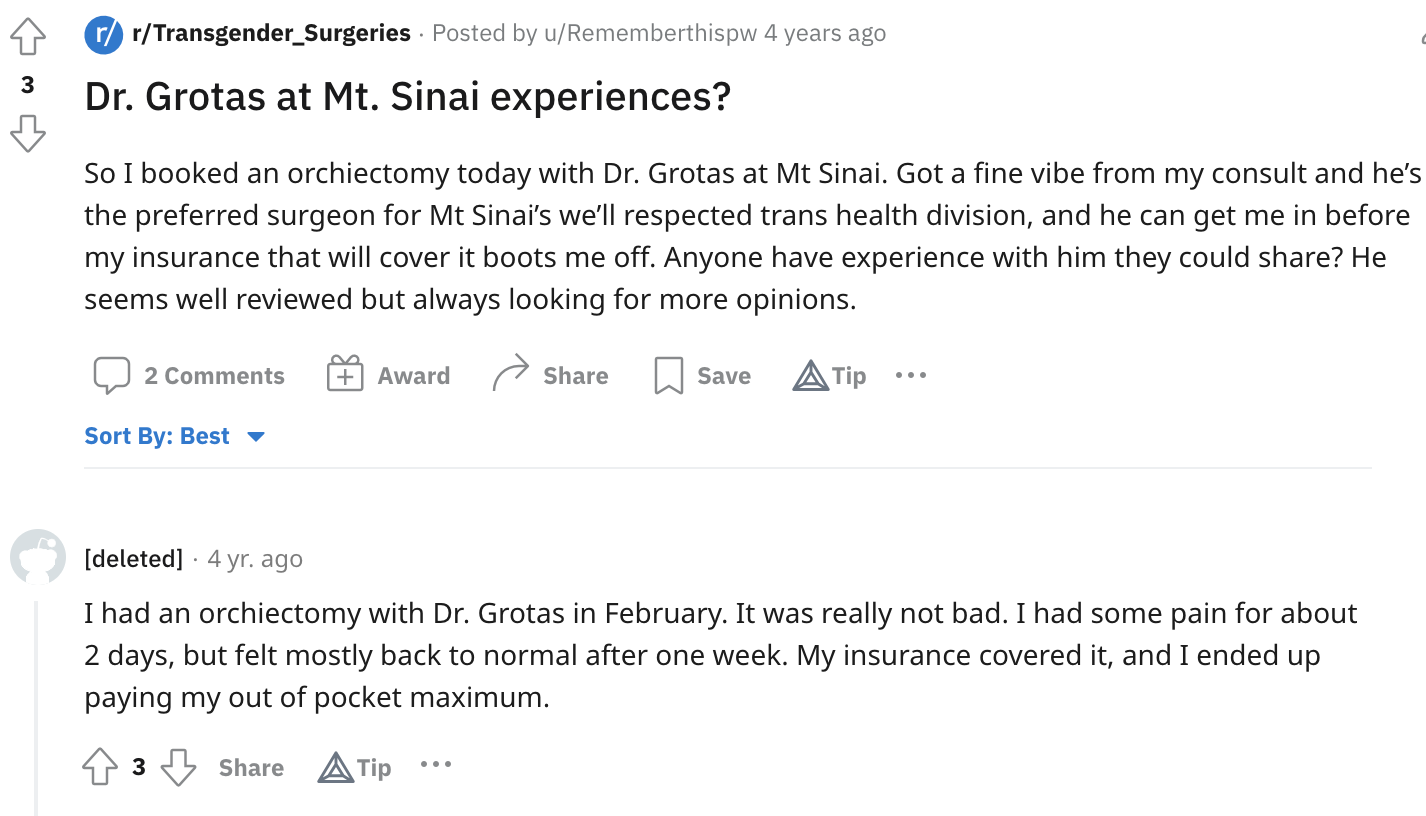Click the deleted user's avatar

pyautogui.click(x=38, y=557)
